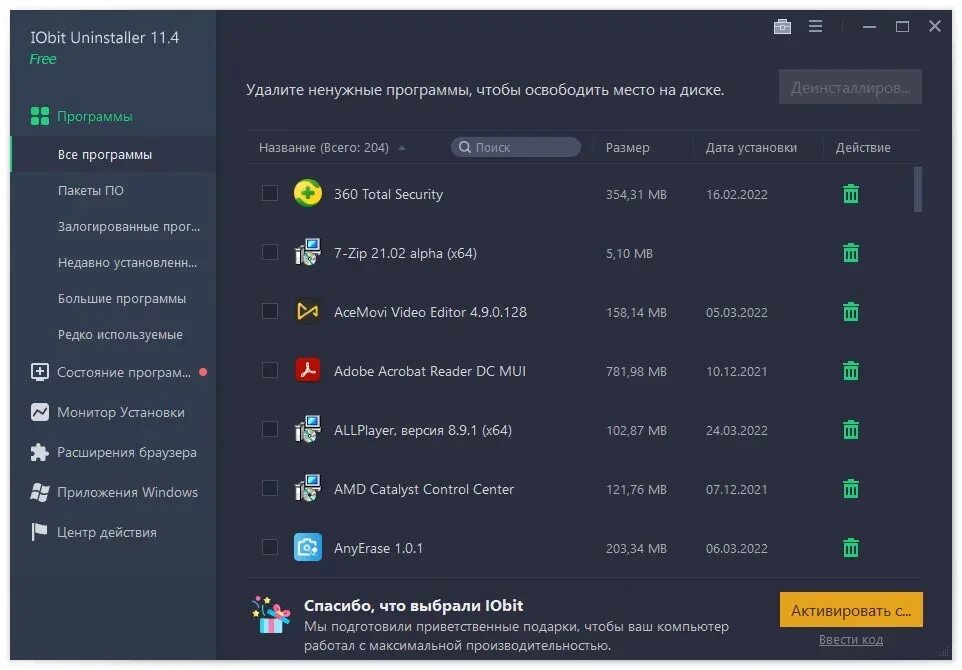Open the Монитор Установки label
The image size is (962, 670).
(121, 412)
